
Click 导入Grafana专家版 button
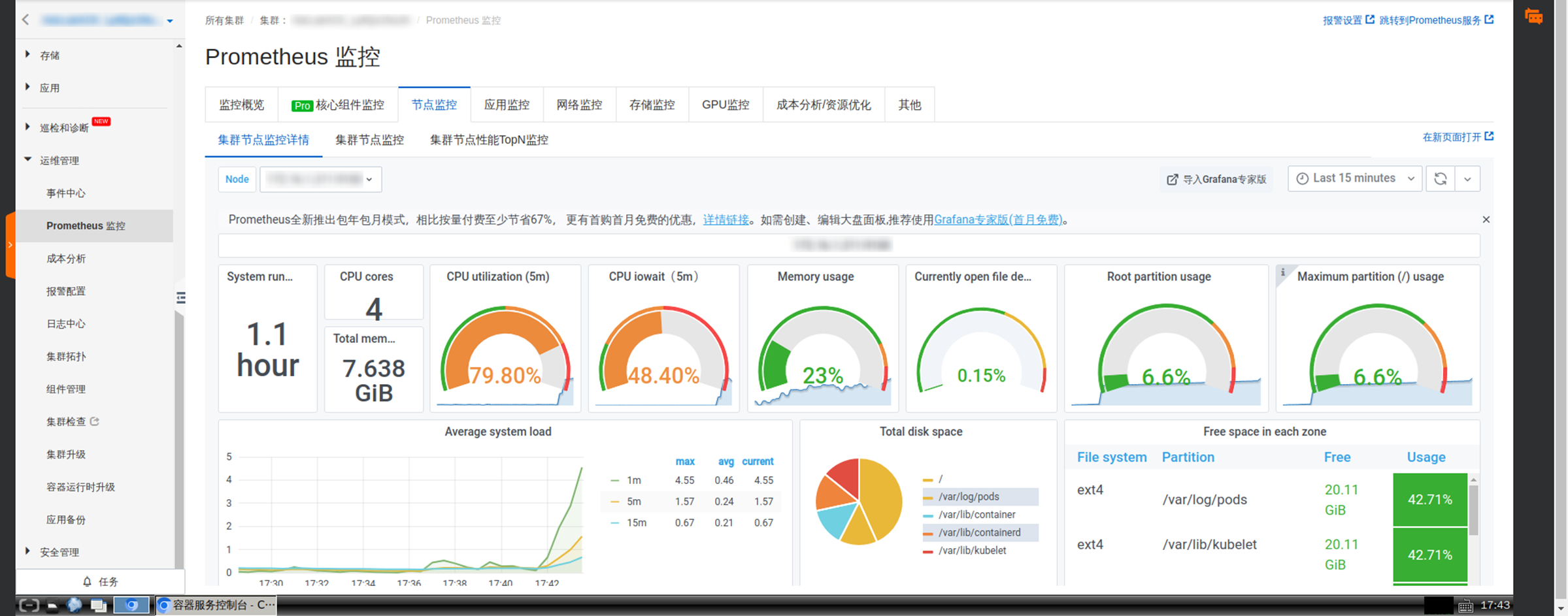coord(1217,179)
